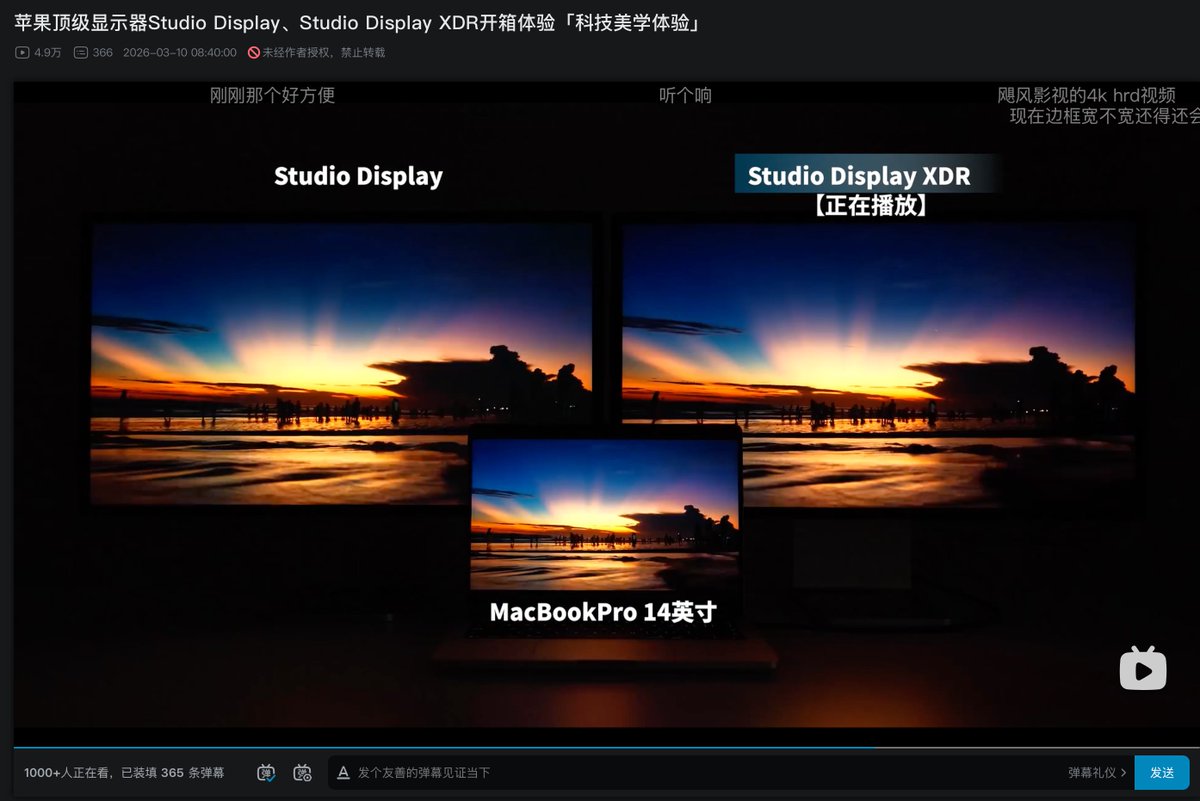Click the danmaku count icon beside 366
Viewport: 1200px width, 801px height.
[81, 52]
